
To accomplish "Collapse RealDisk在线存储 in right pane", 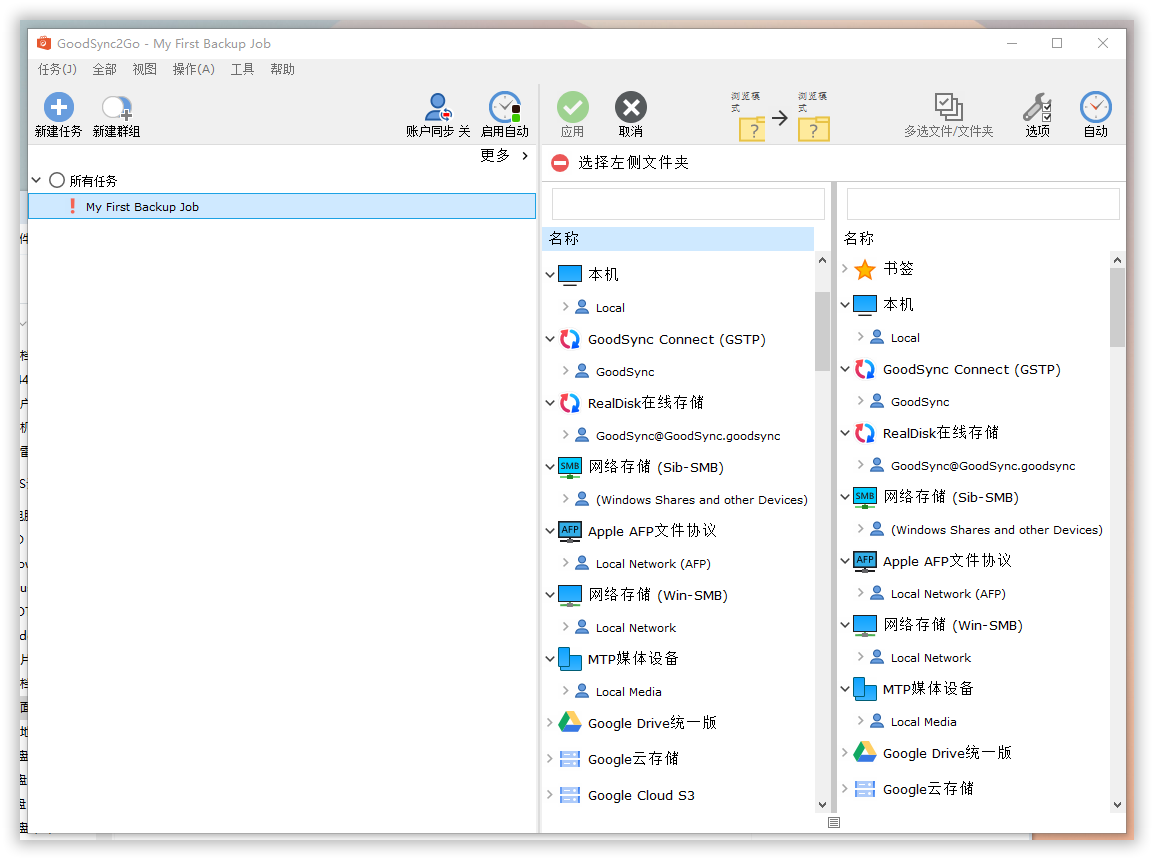I will pos(845,433).
